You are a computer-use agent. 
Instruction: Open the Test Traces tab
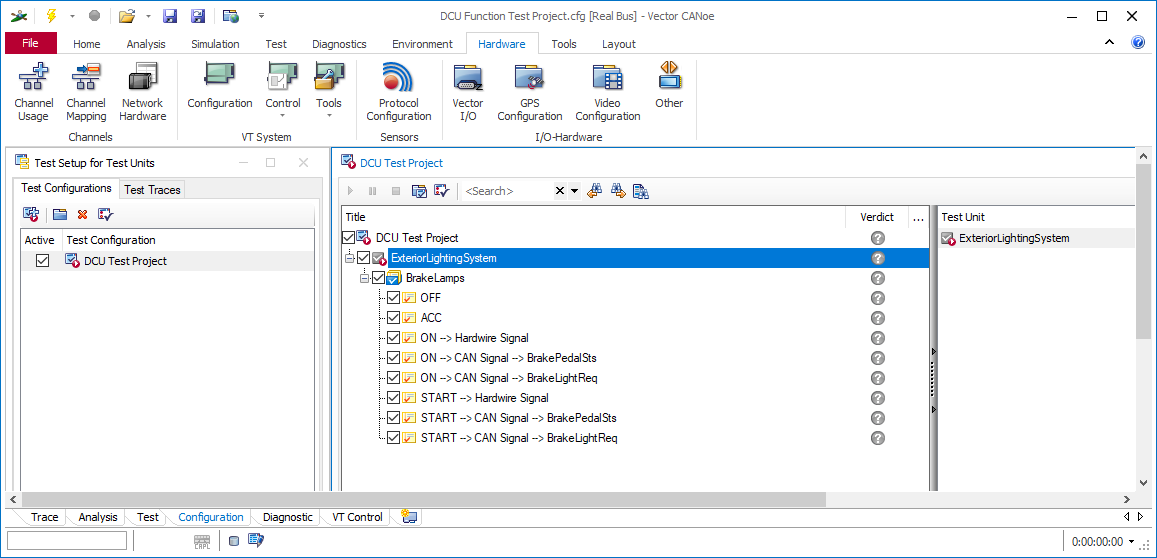point(152,190)
